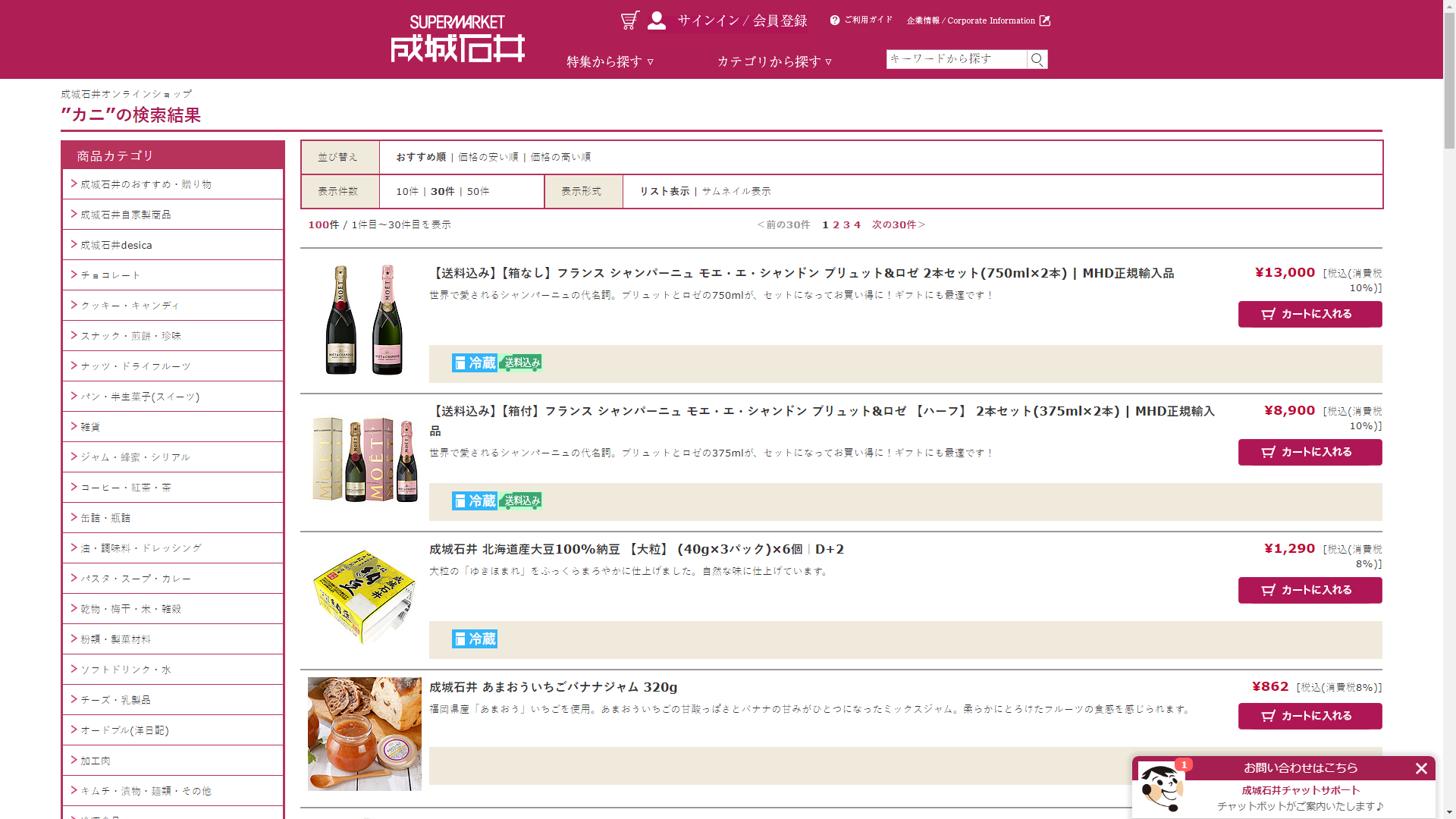Click the shopping cart icon in header
Screen dimensions: 1456x819
[629, 20]
